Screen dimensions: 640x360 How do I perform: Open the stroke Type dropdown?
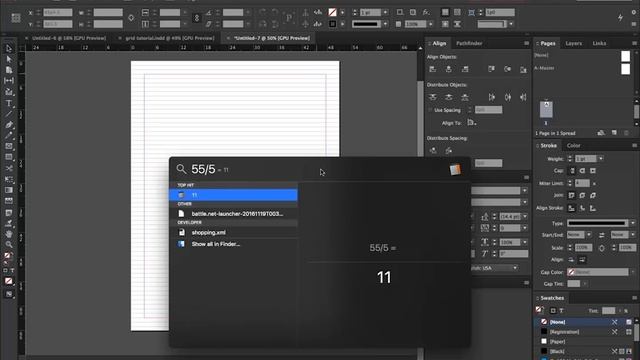pyautogui.click(x=633, y=223)
